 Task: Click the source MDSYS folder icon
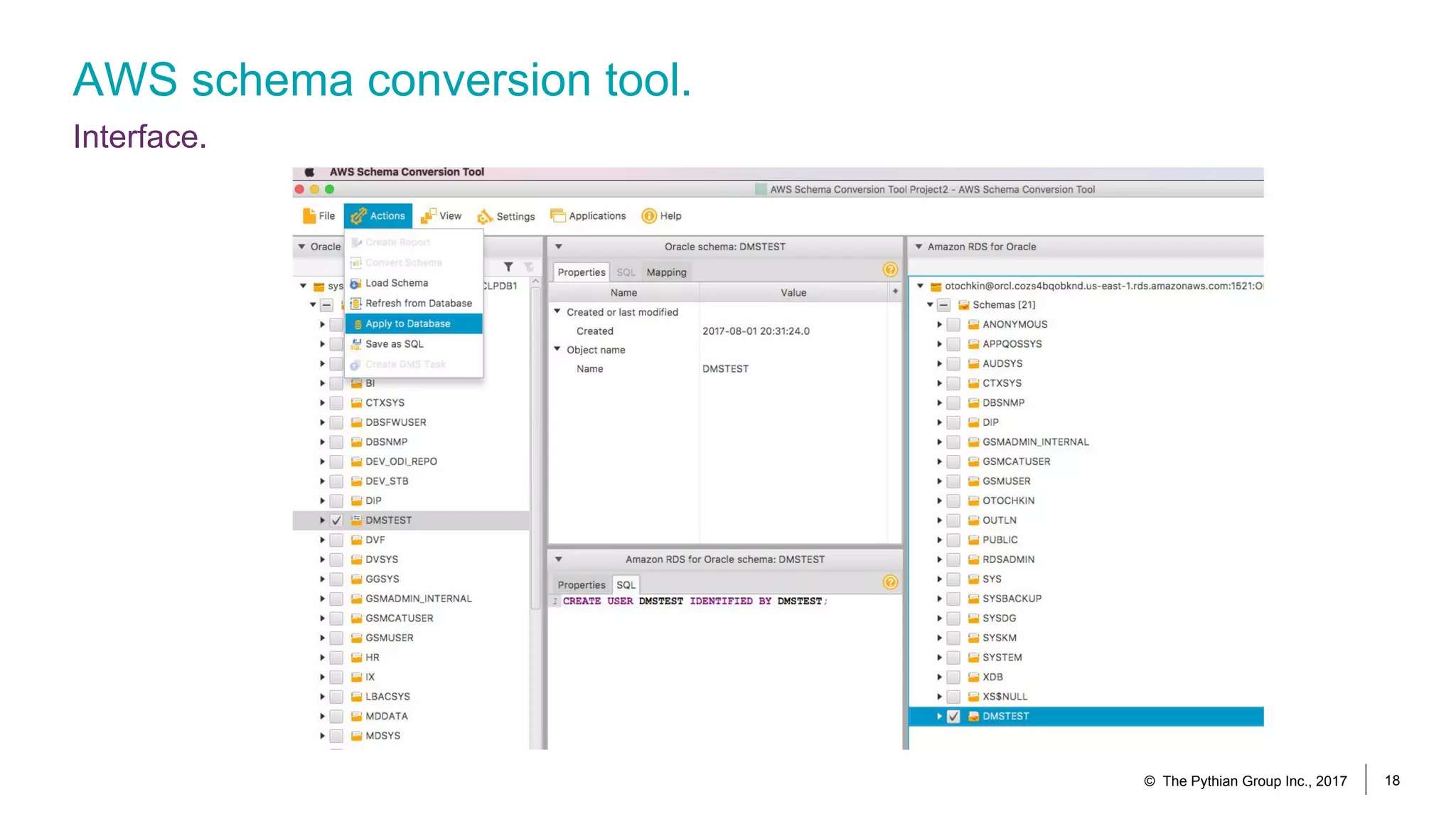coord(357,736)
